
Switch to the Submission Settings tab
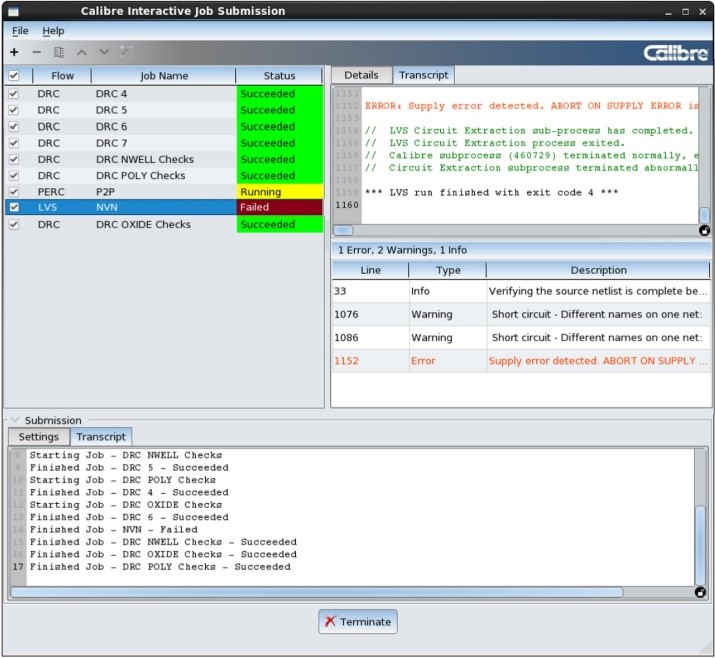coord(39,437)
